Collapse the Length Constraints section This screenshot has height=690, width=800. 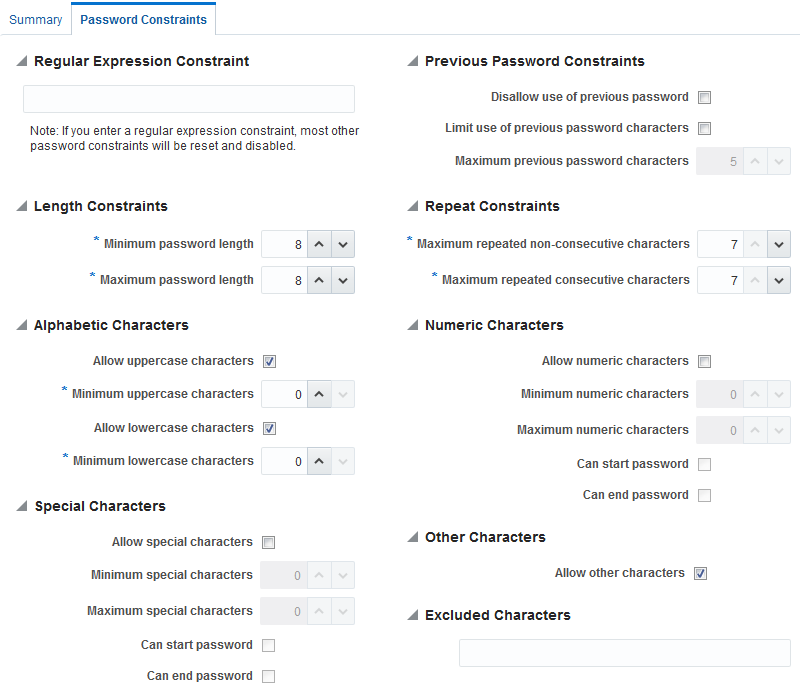pyautogui.click(x=22, y=206)
